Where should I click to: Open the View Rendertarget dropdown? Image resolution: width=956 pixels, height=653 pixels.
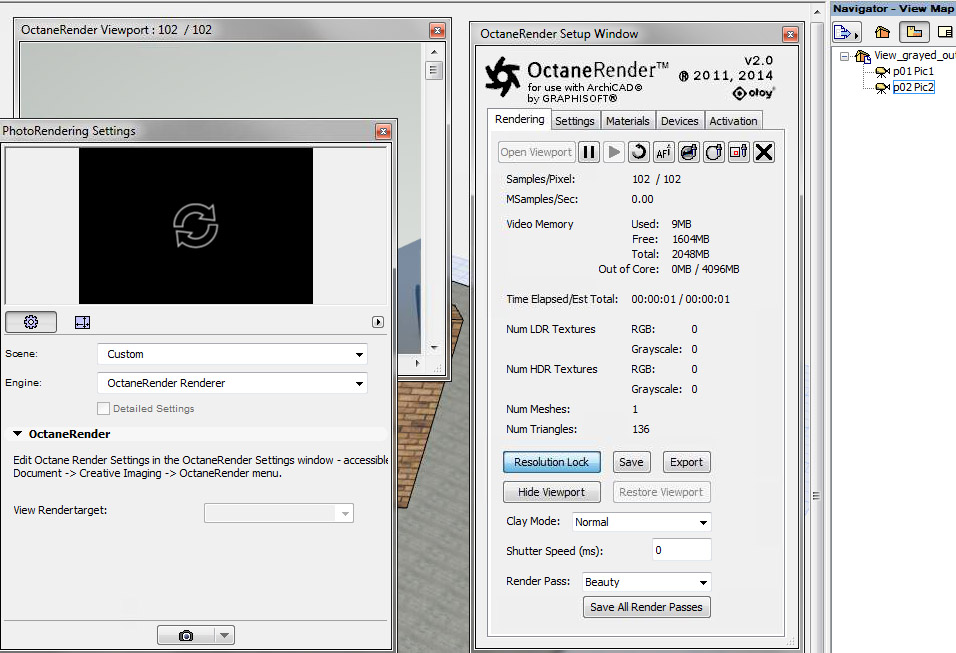pos(279,513)
